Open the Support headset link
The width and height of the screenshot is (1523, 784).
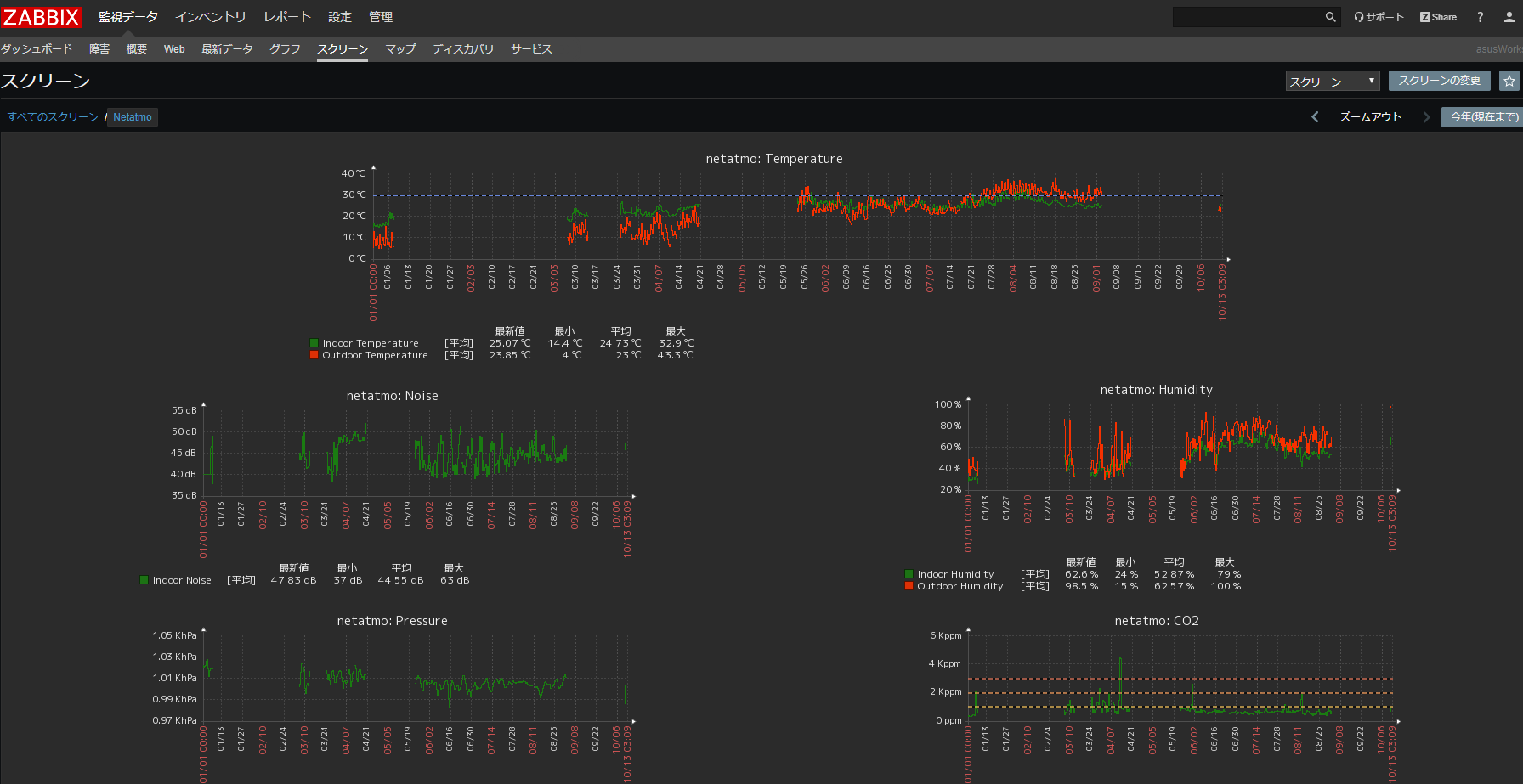click(1379, 17)
